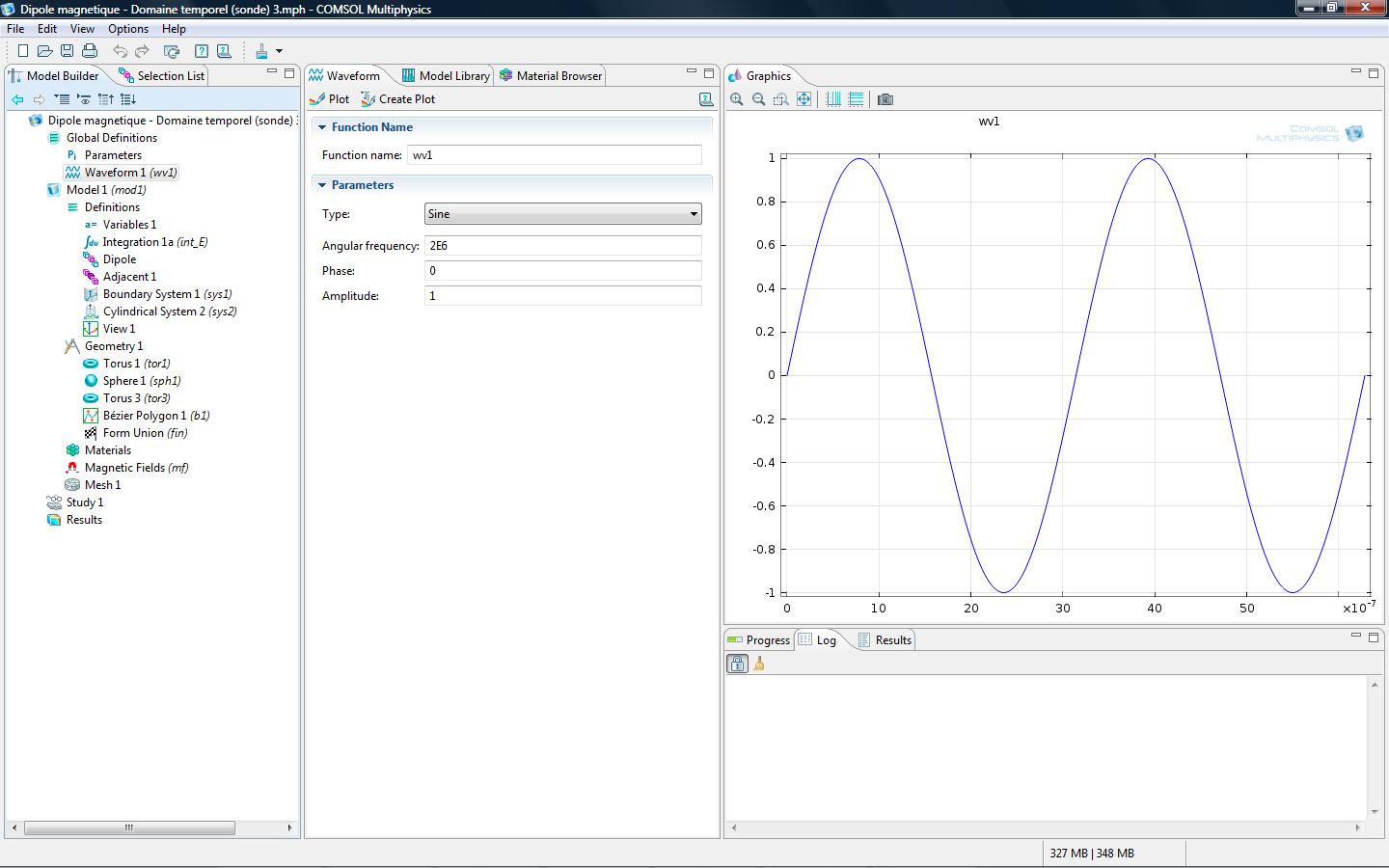This screenshot has width=1389, height=868.
Task: Switch to the Material Browser tab
Action: 550,75
